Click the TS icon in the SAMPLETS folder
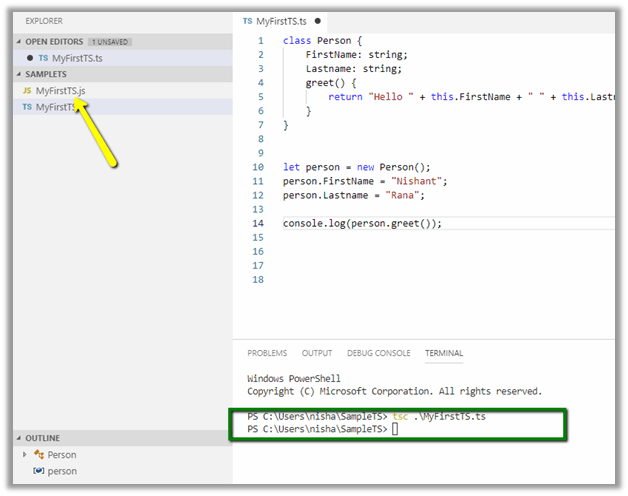The image size is (628, 496). point(27,107)
